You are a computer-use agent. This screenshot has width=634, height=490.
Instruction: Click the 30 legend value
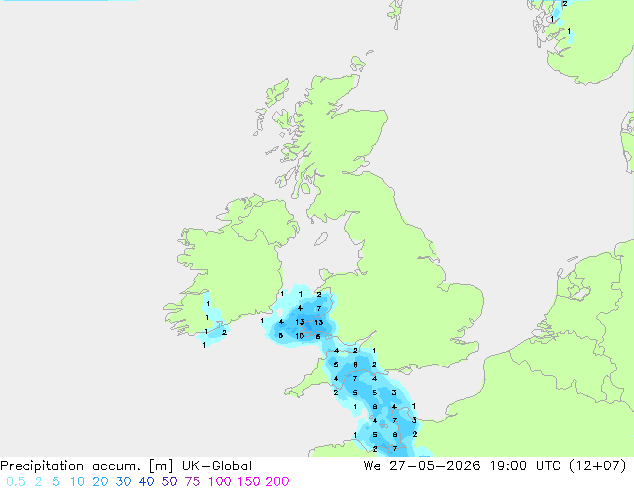tap(123, 482)
